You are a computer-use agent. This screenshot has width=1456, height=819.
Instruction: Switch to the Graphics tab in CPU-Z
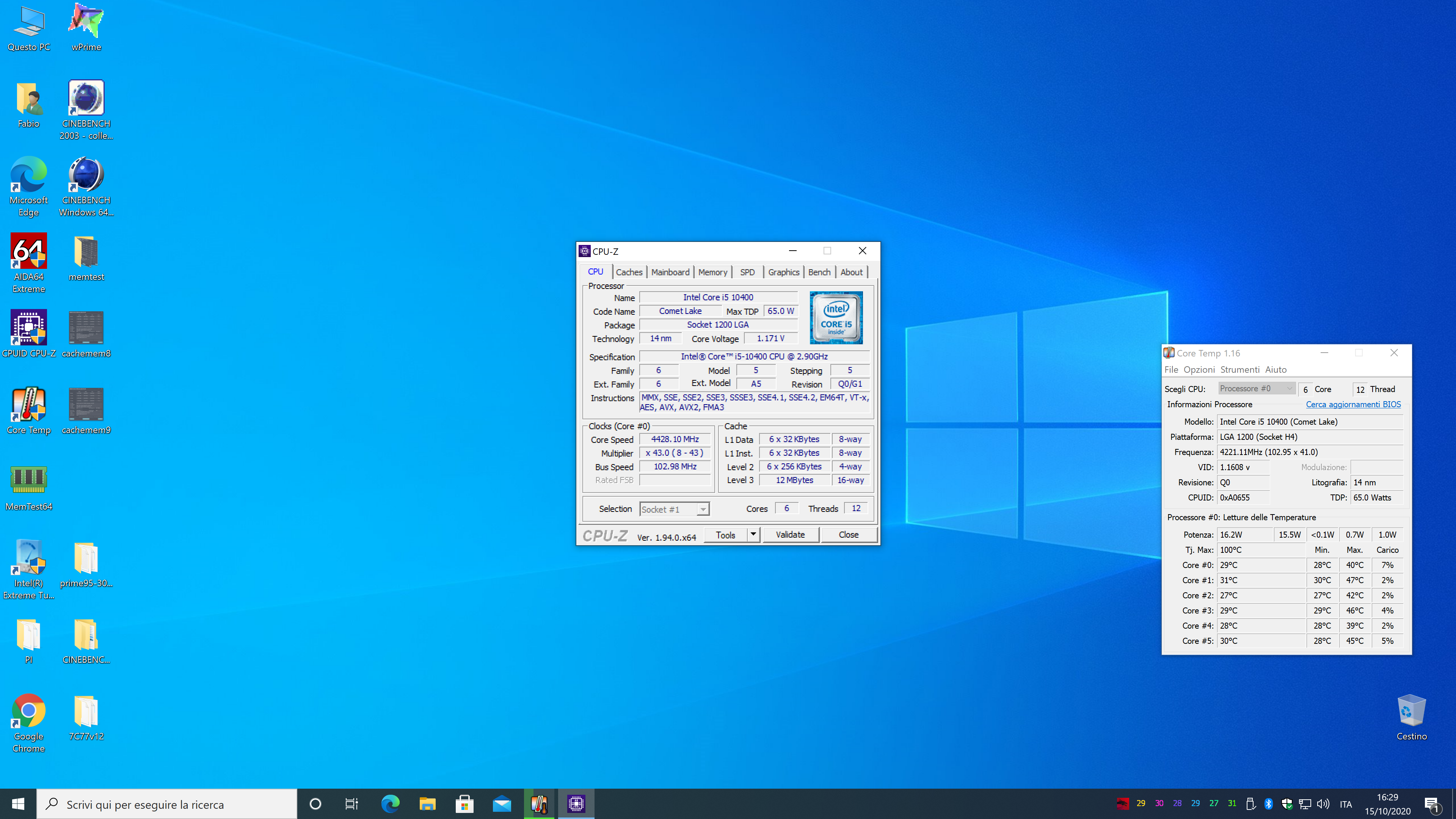click(x=783, y=272)
